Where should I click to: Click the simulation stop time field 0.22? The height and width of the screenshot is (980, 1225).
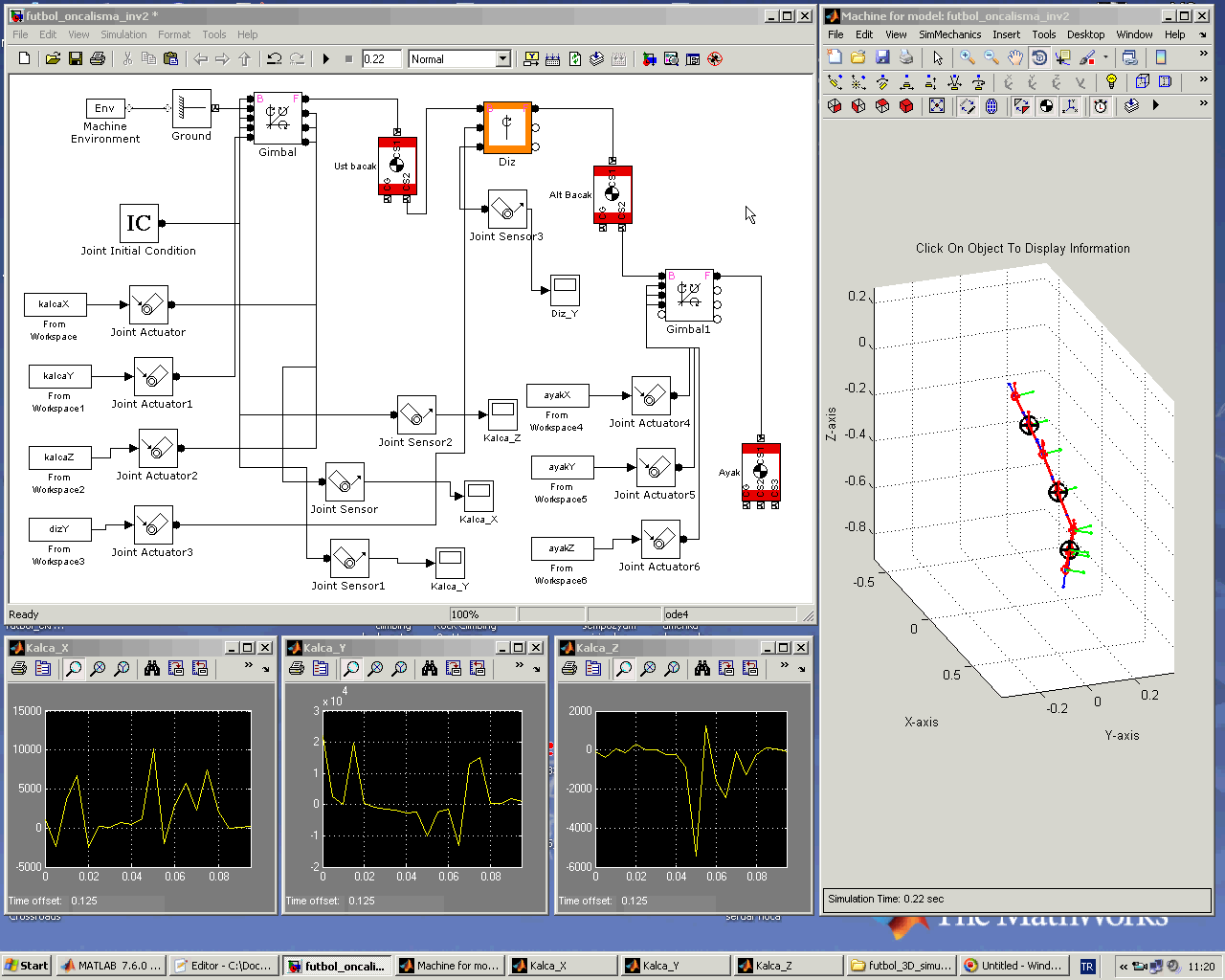[381, 59]
